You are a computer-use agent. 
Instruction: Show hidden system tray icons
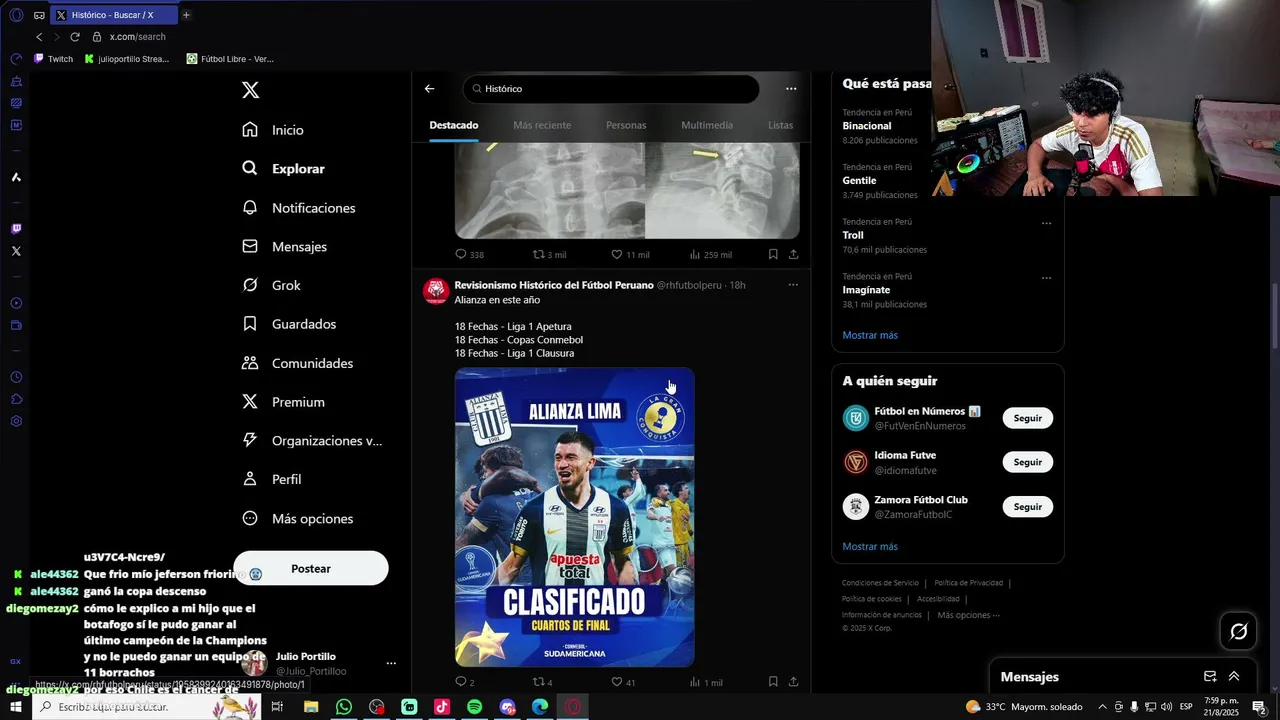tap(1102, 707)
